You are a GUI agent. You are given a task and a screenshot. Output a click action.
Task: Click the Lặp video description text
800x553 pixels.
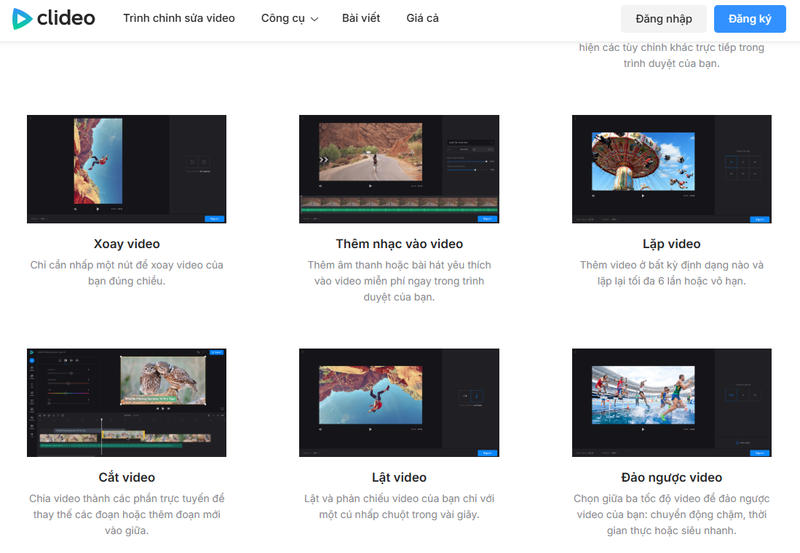(671, 273)
